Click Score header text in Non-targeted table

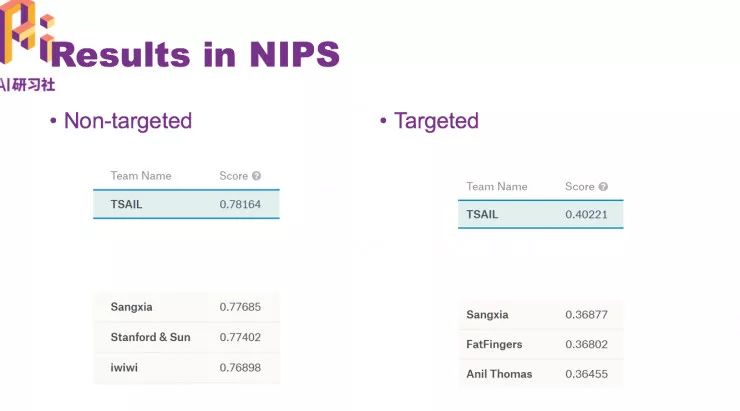[x=233, y=176]
